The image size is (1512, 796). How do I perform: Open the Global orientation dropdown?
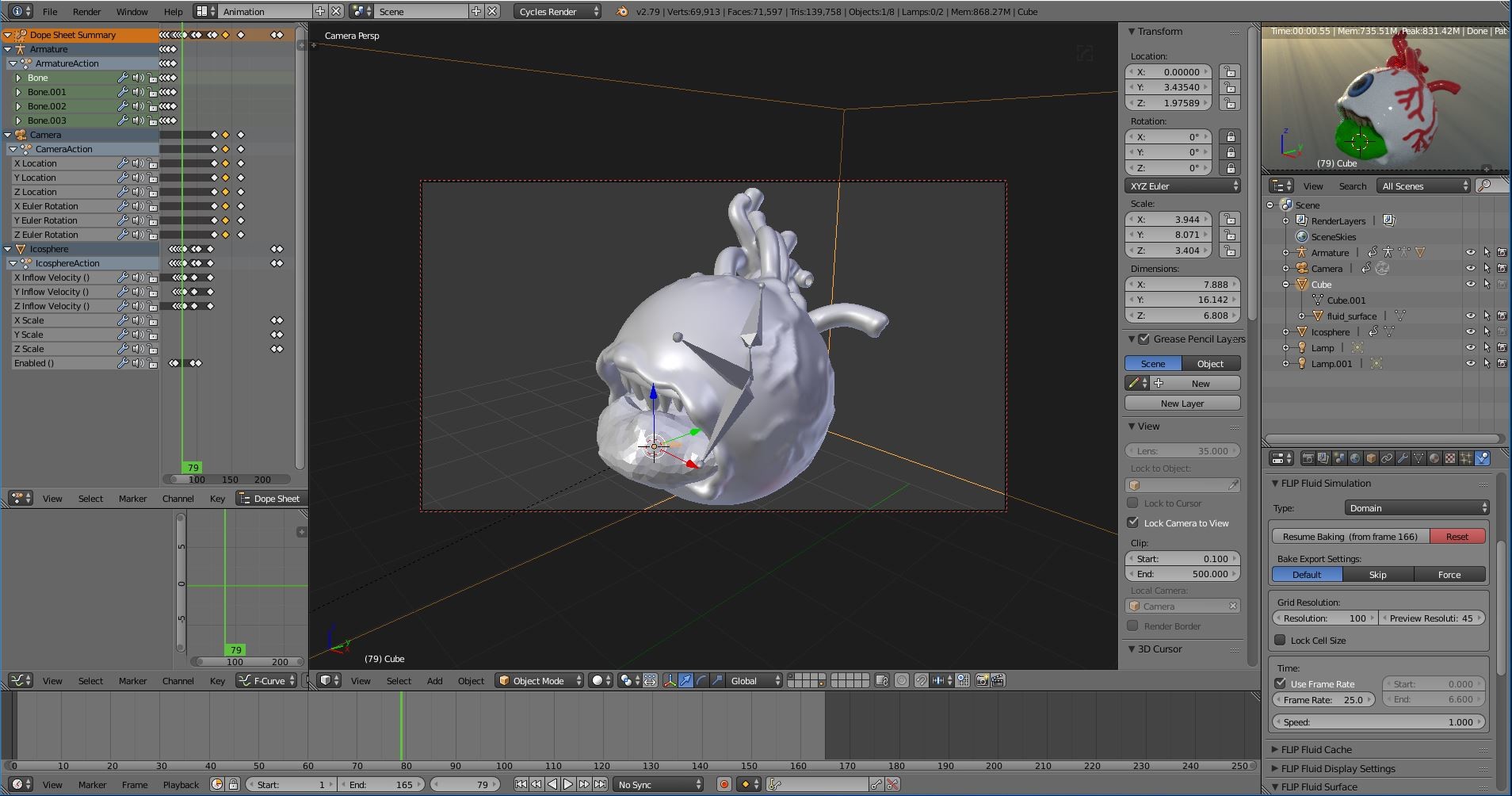point(755,680)
